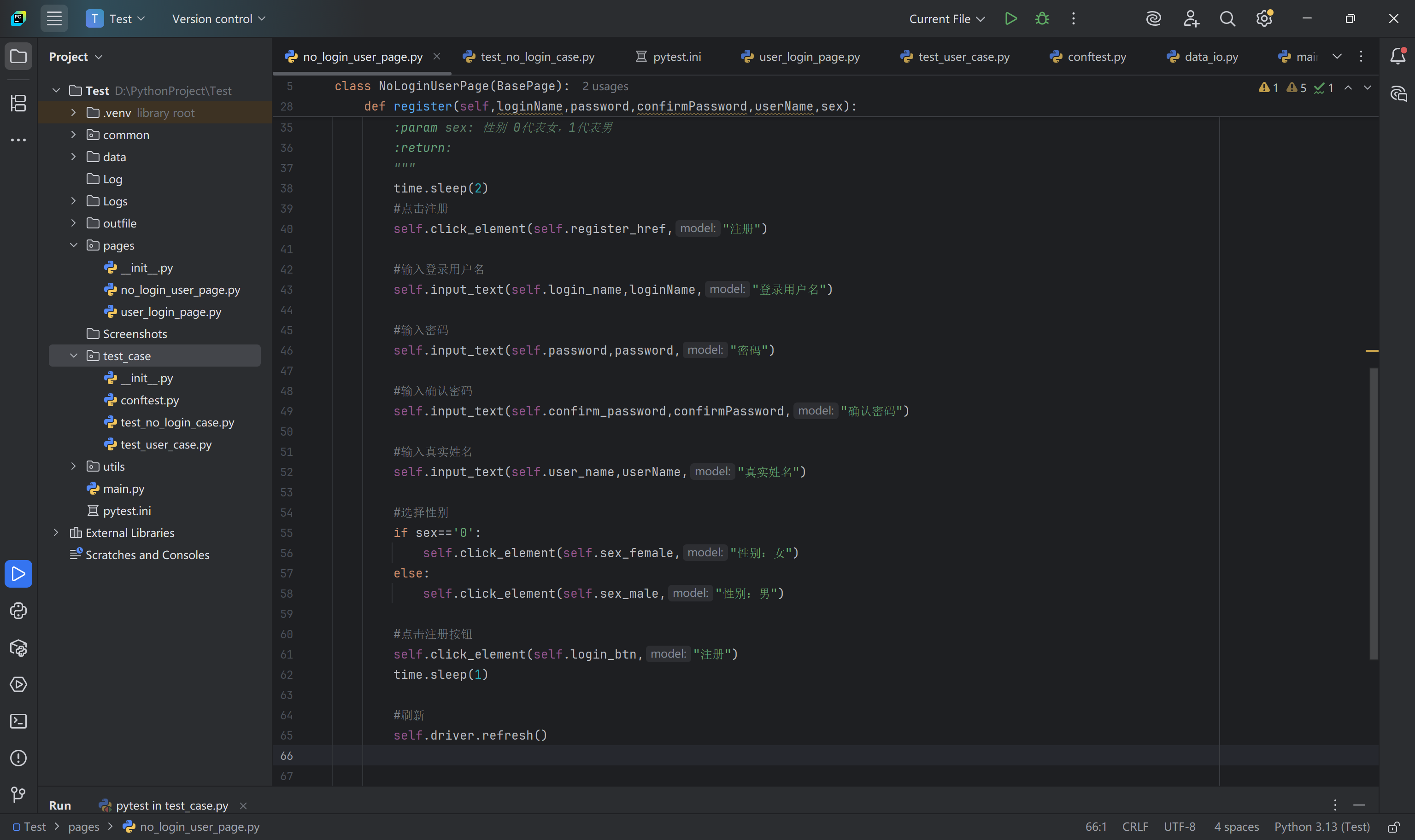Open the Terminal tool window
Screen dimensions: 1415x840
coord(18,721)
